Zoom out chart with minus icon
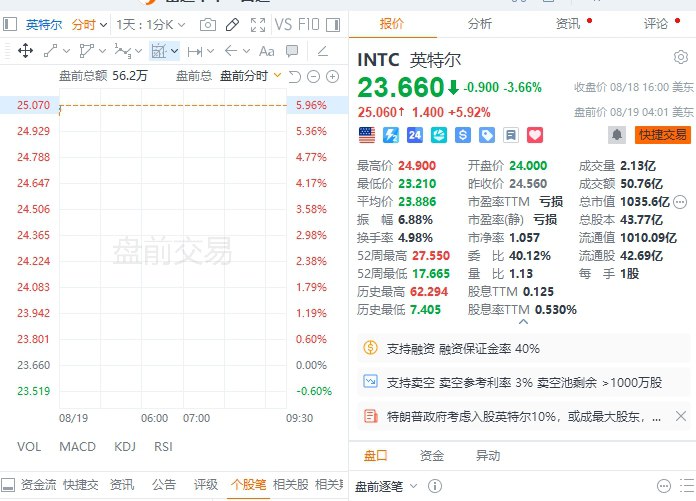 click(x=313, y=77)
